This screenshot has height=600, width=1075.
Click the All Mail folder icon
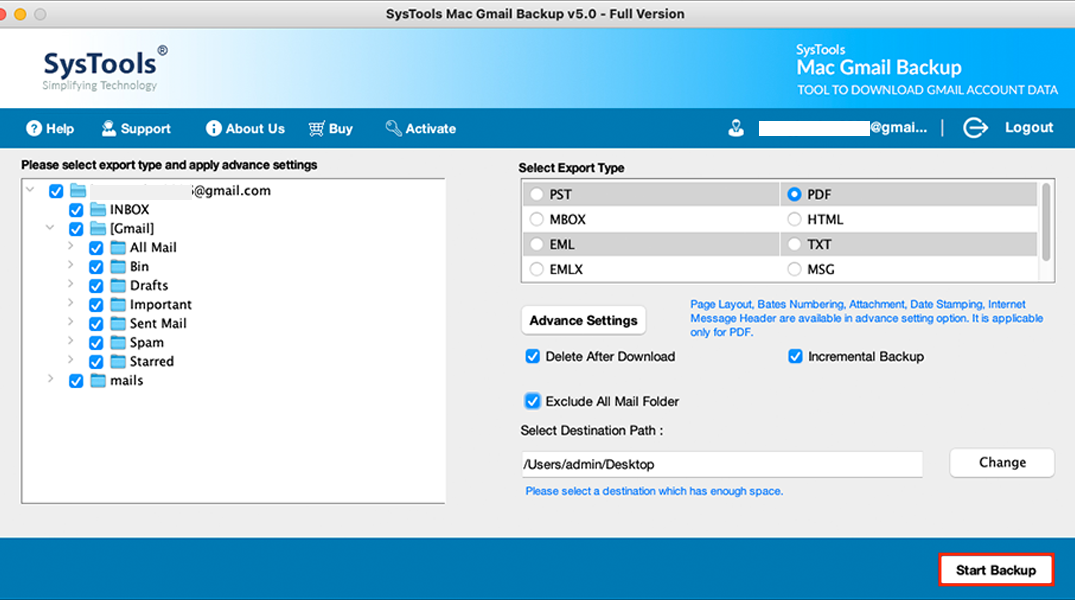(118, 248)
